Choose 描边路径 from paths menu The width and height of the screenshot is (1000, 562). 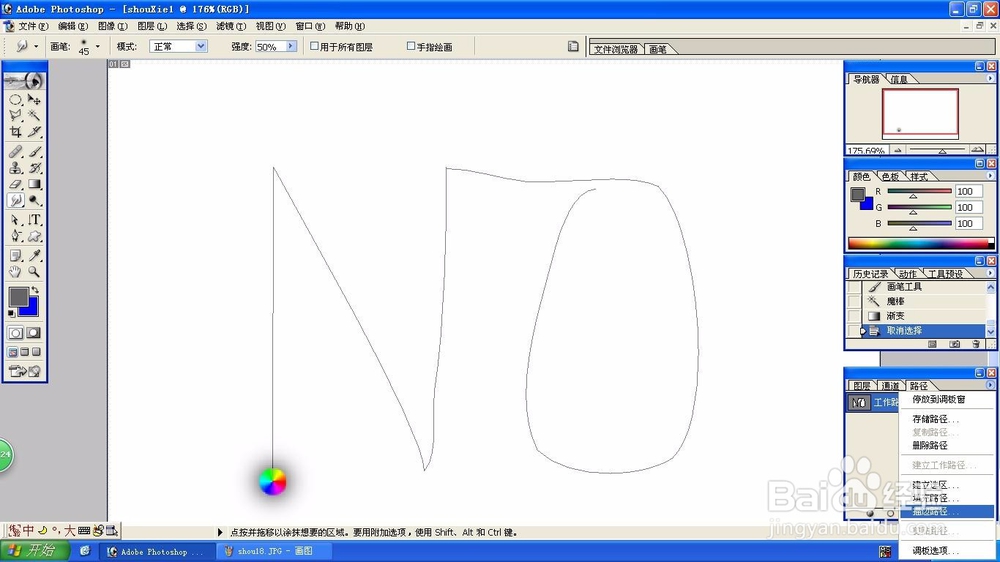click(x=946, y=512)
